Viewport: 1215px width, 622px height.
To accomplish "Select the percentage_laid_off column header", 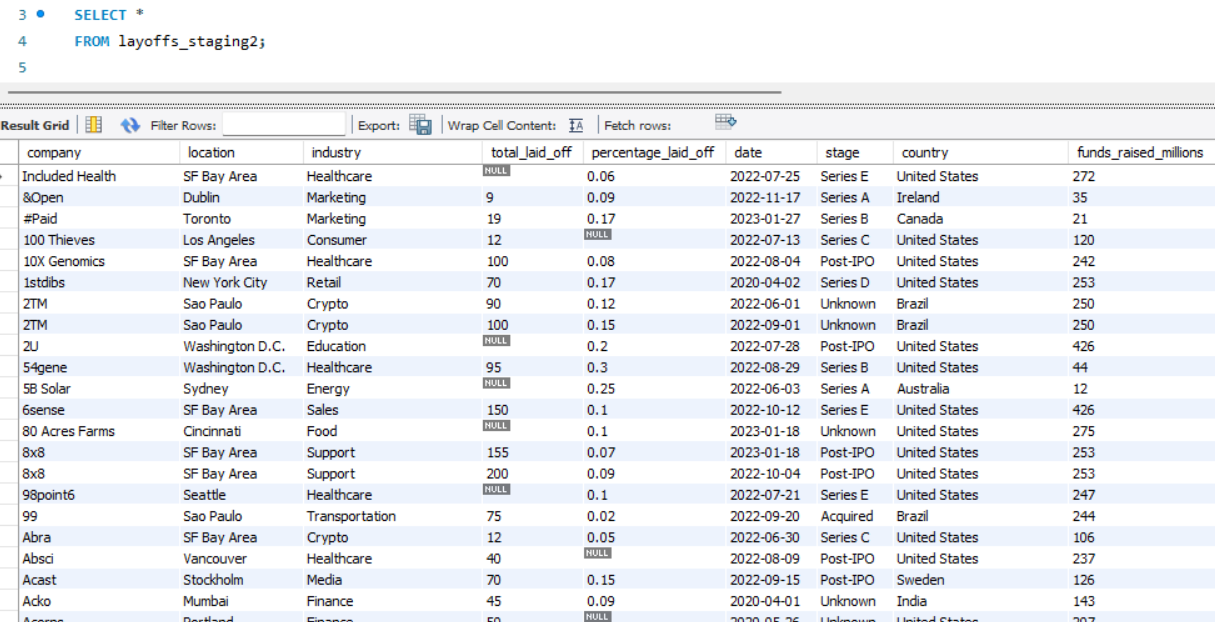I will pyautogui.click(x=655, y=153).
